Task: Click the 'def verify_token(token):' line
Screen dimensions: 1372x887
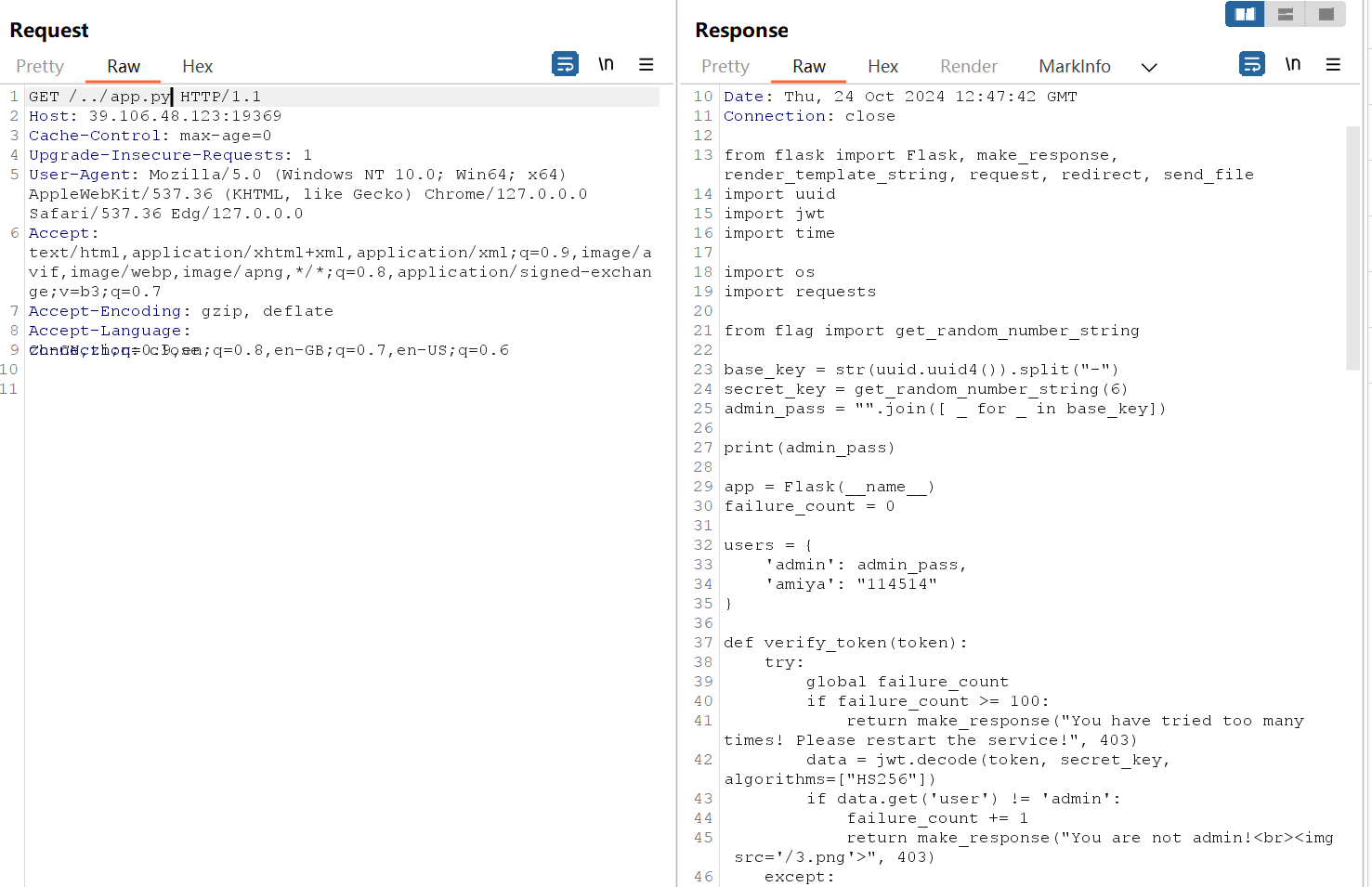Action: (x=845, y=643)
